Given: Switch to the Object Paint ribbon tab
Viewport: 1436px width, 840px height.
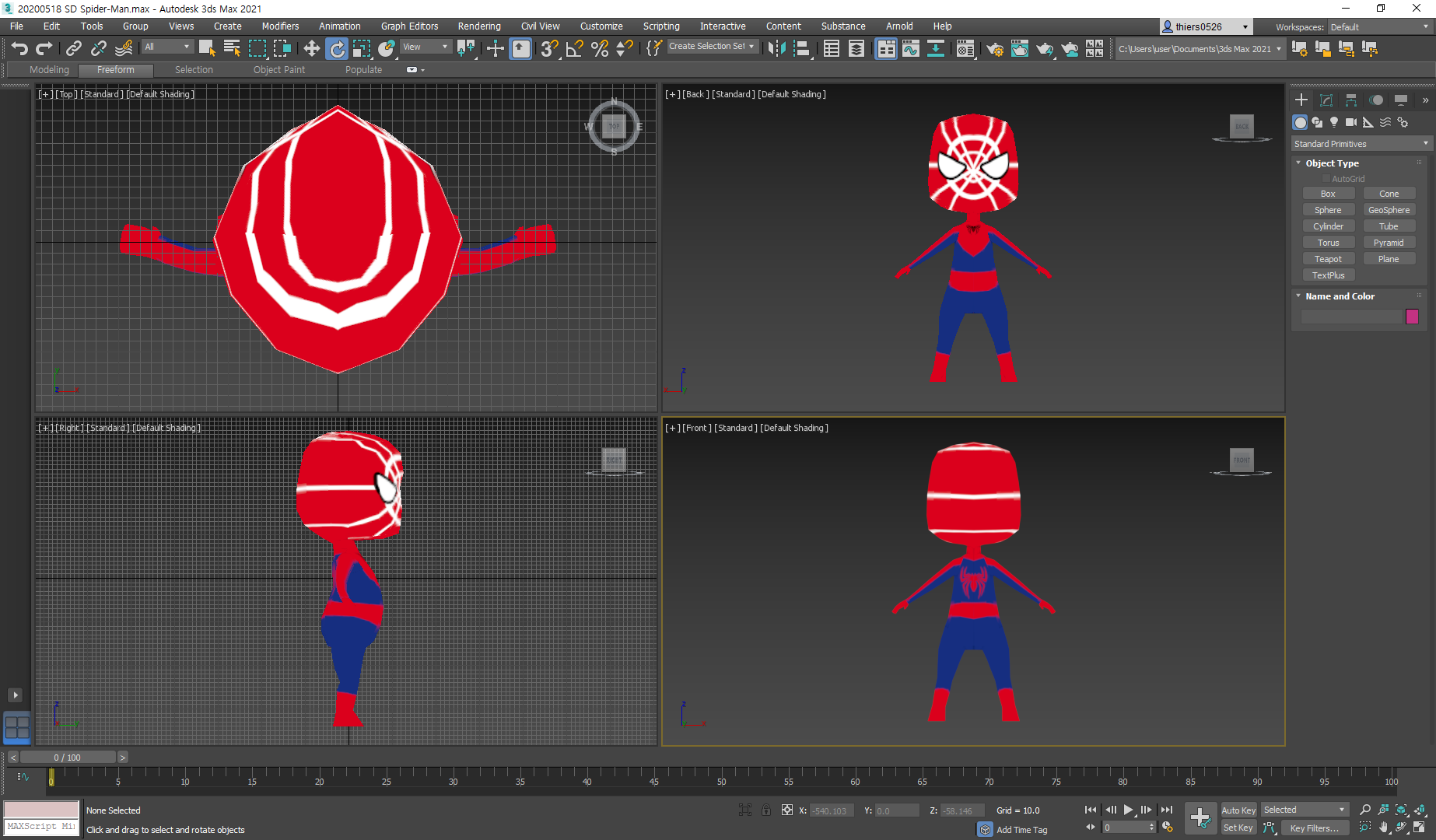Looking at the screenshot, I should (x=278, y=70).
